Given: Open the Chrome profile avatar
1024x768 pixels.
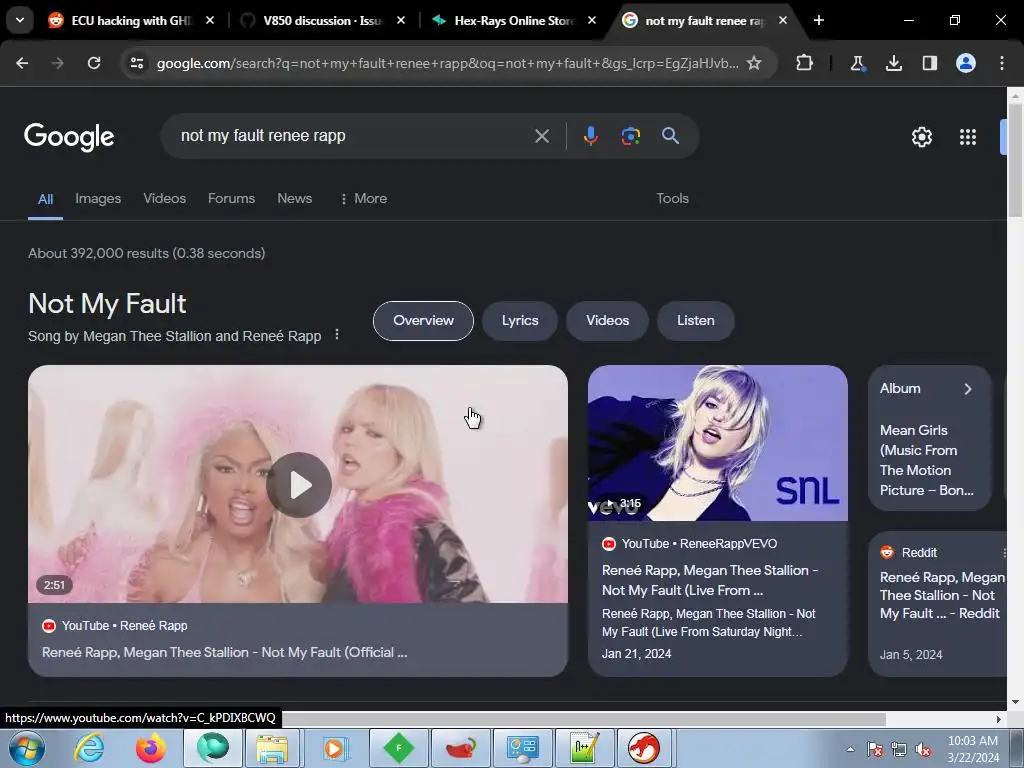Looking at the screenshot, I should click(966, 63).
